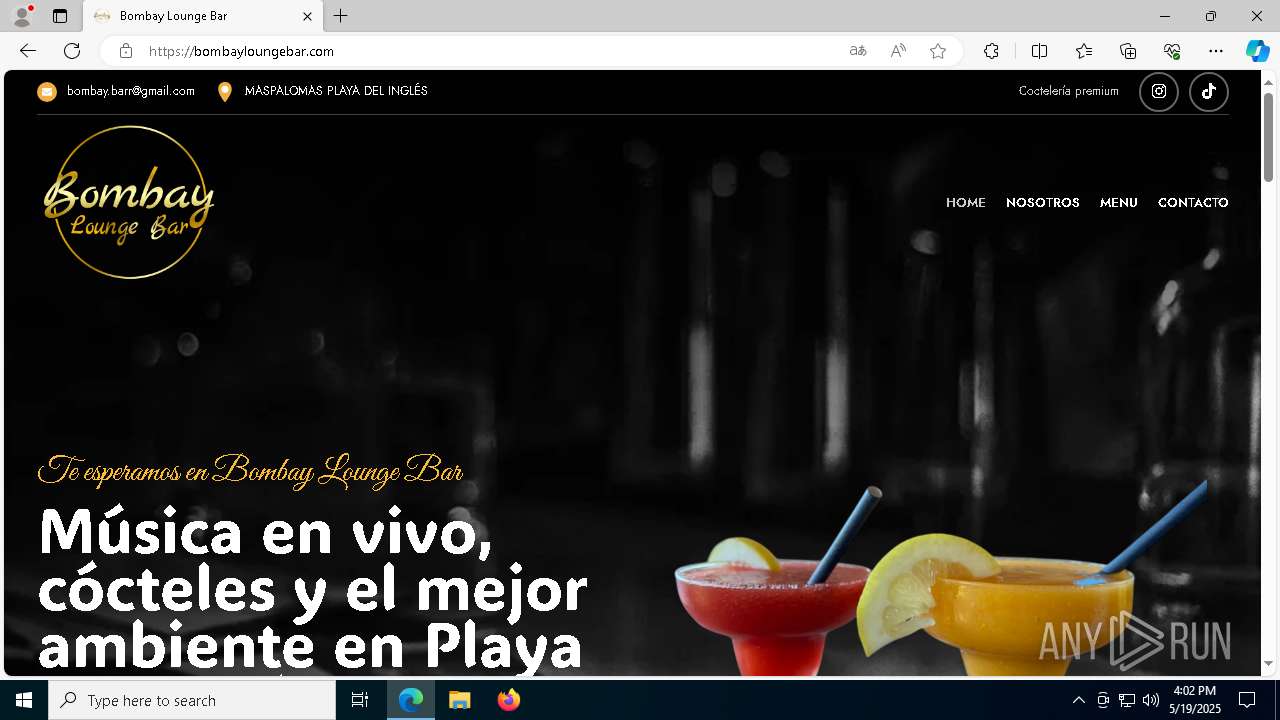Launch Firefox from taskbar

pyautogui.click(x=509, y=700)
